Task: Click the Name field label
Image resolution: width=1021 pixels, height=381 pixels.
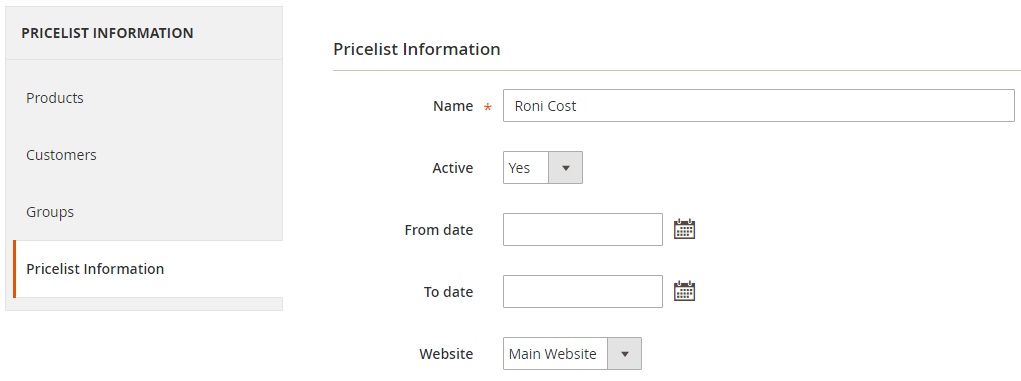Action: click(453, 106)
